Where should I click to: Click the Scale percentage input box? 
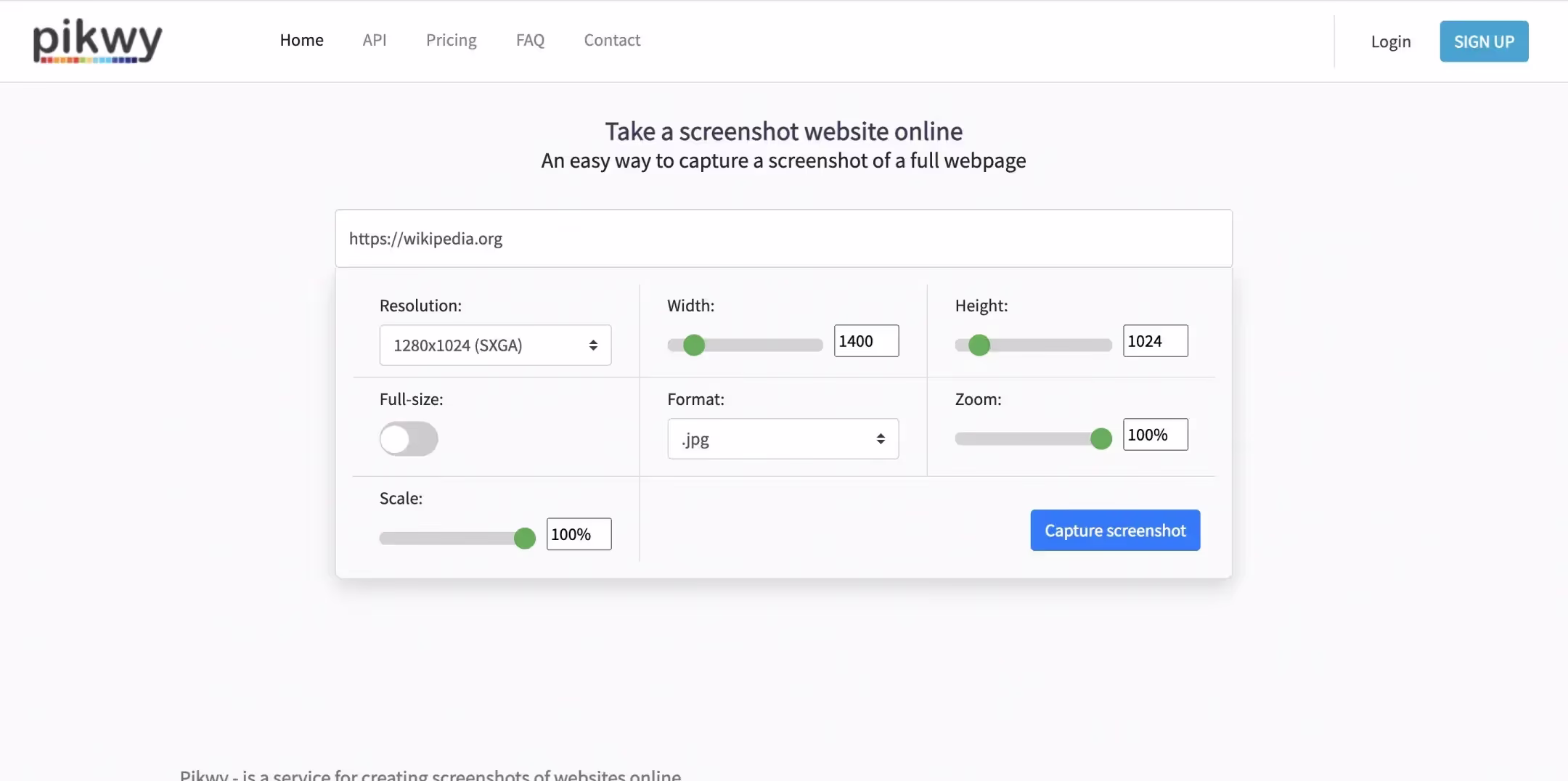tap(579, 535)
